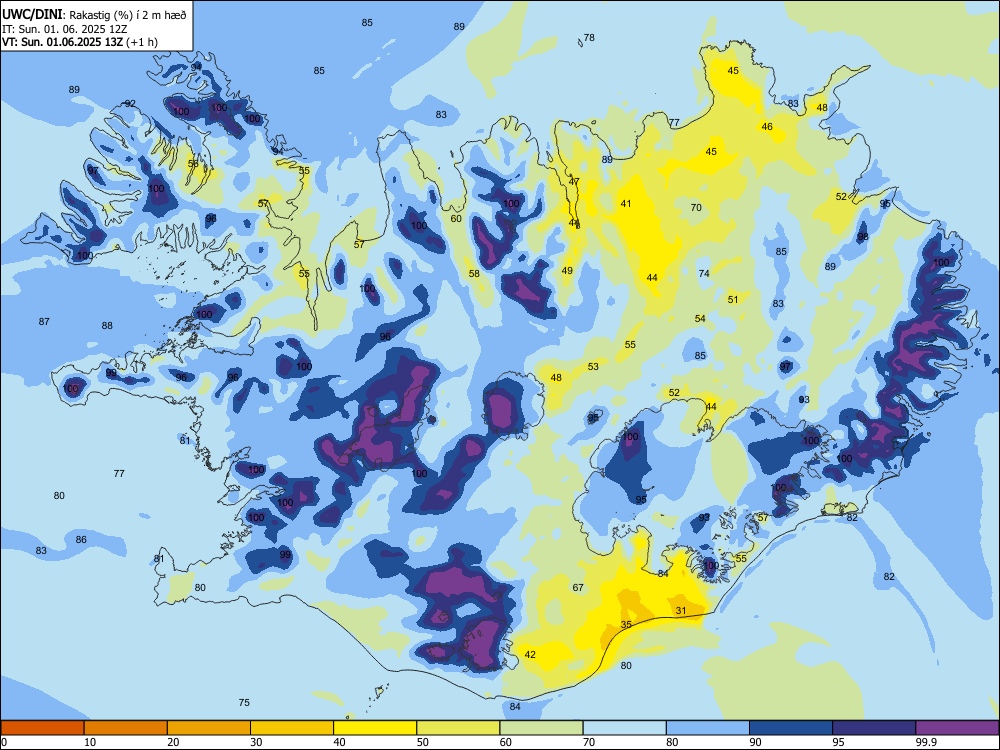The height and width of the screenshot is (750, 1000).
Task: Click the 80–90 light blue legend swatch
Action: point(708,728)
